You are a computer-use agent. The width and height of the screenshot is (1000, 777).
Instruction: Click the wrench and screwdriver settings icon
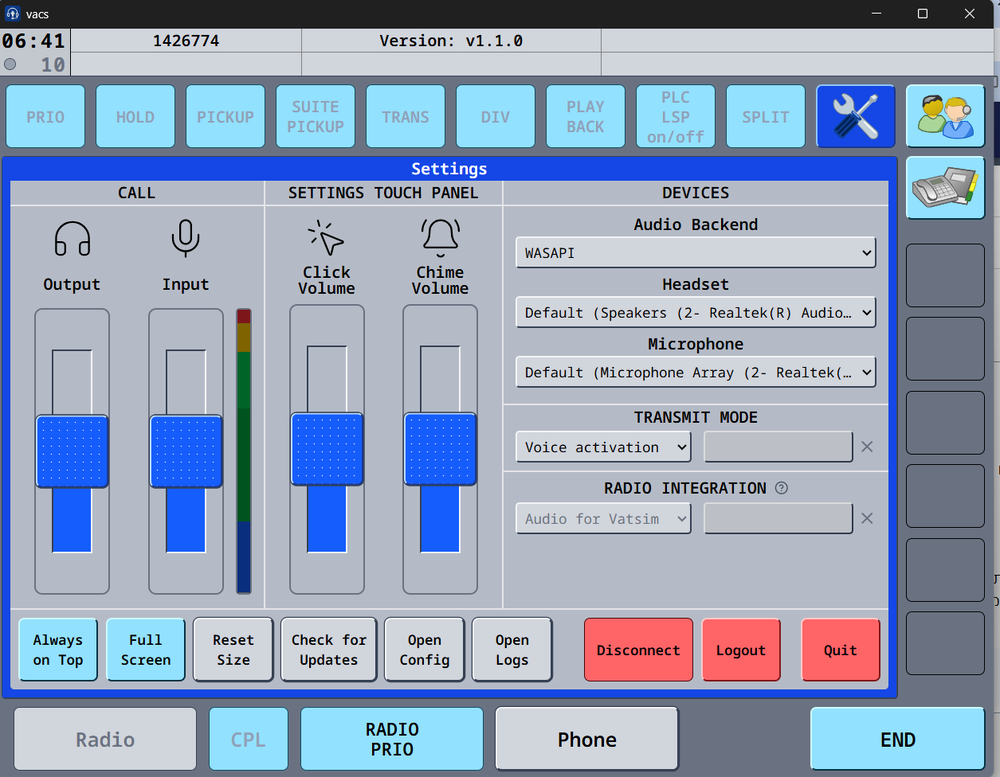(x=855, y=117)
